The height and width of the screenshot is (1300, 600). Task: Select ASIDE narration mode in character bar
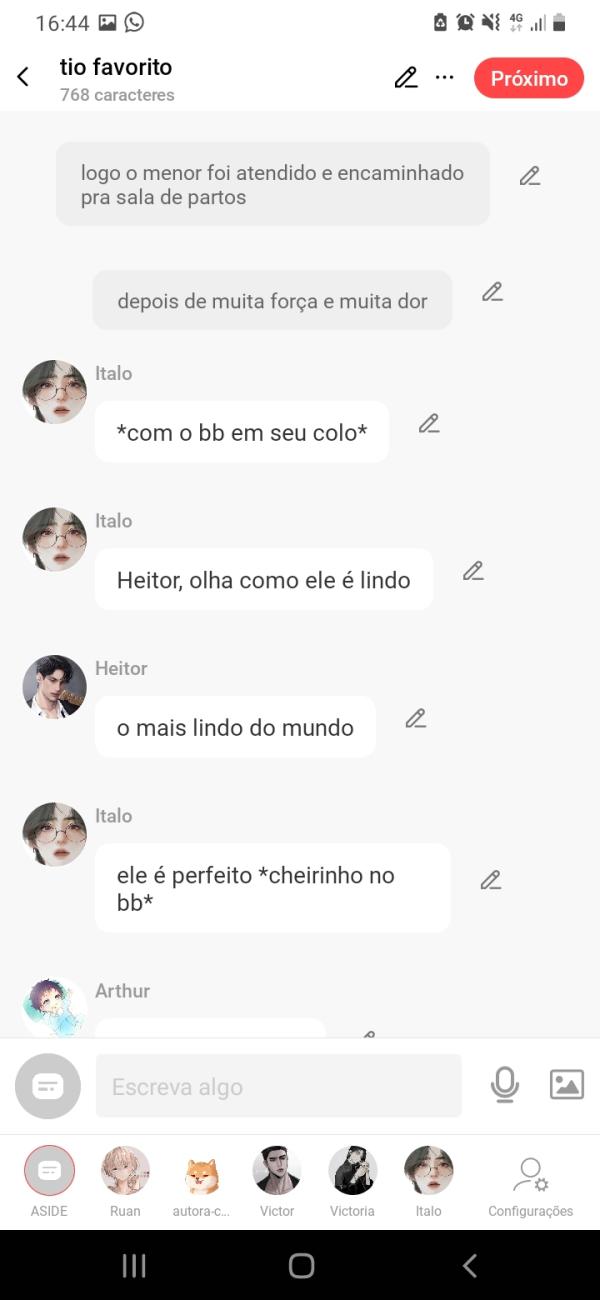(x=49, y=1171)
